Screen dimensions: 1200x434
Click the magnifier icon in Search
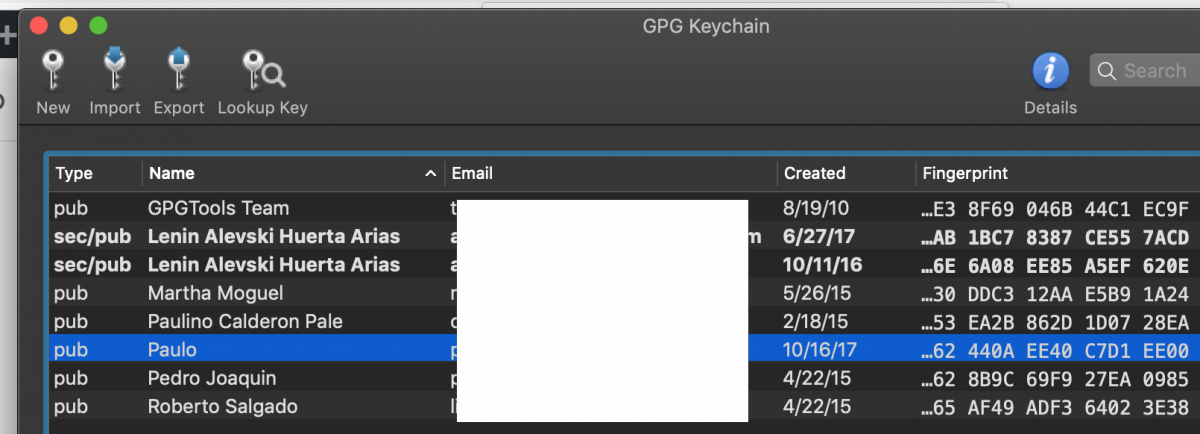pos(1107,71)
